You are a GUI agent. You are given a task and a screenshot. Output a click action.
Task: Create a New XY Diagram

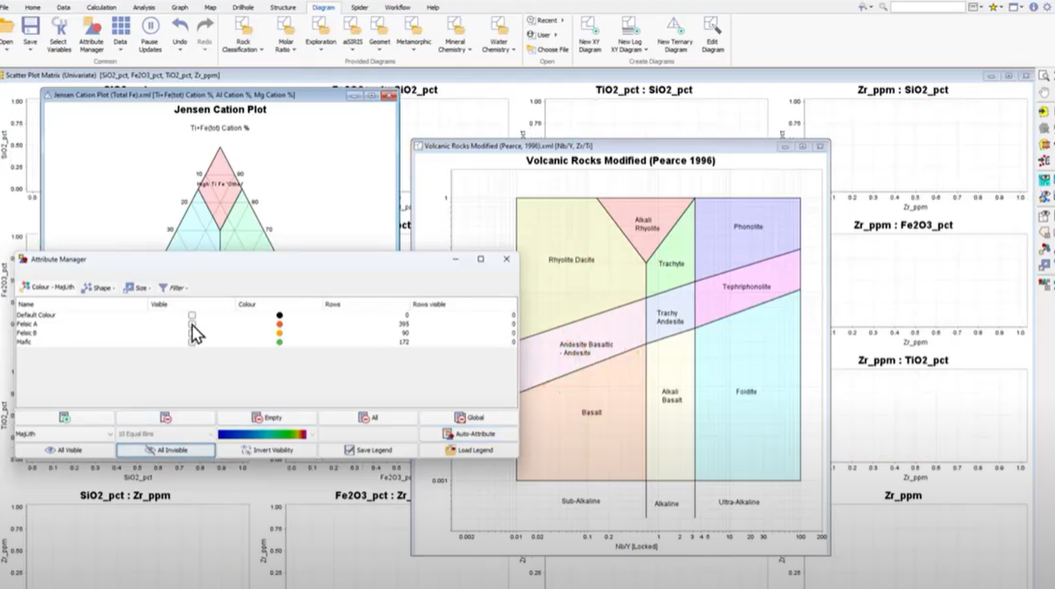589,34
